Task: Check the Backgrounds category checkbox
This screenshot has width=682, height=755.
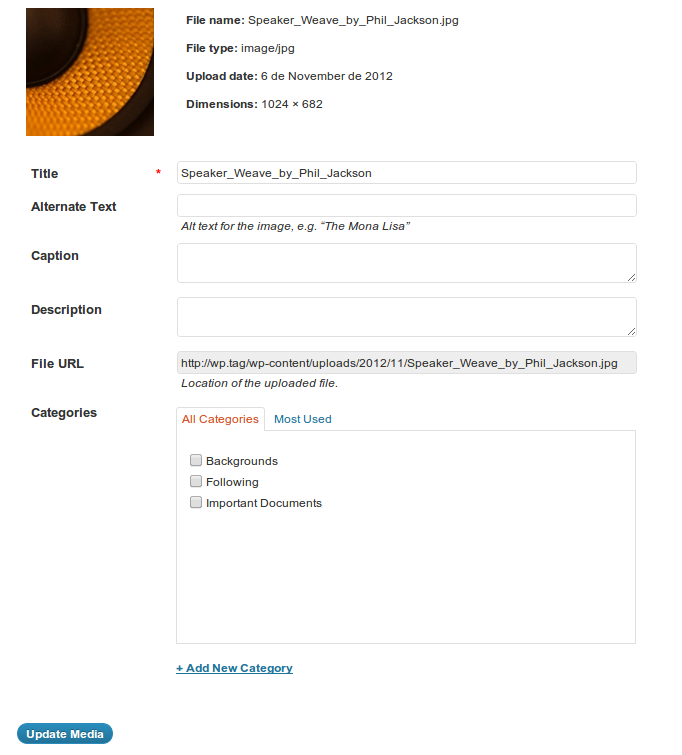Action: click(196, 460)
